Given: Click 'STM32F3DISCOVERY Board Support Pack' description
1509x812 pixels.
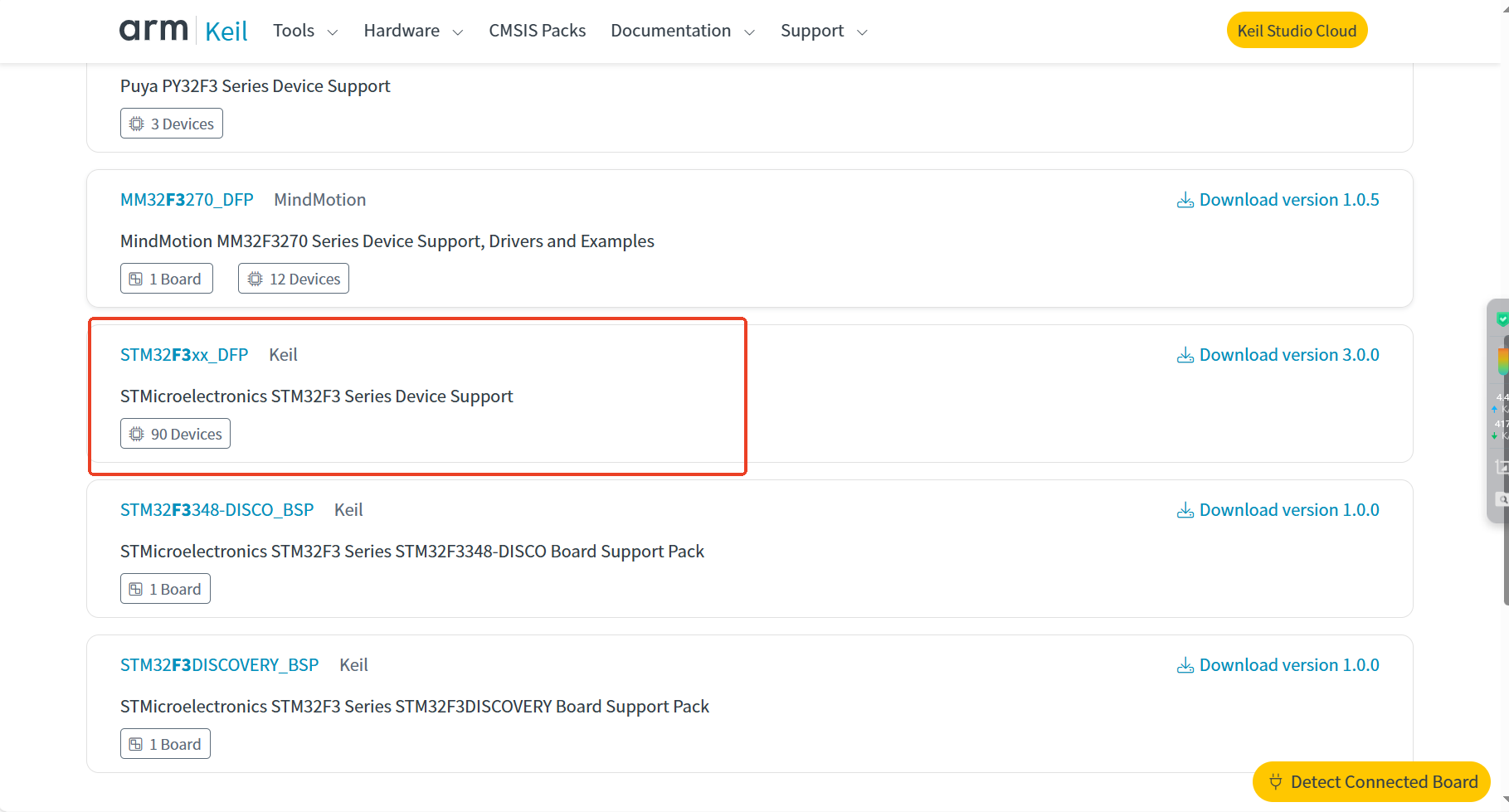Looking at the screenshot, I should (415, 707).
